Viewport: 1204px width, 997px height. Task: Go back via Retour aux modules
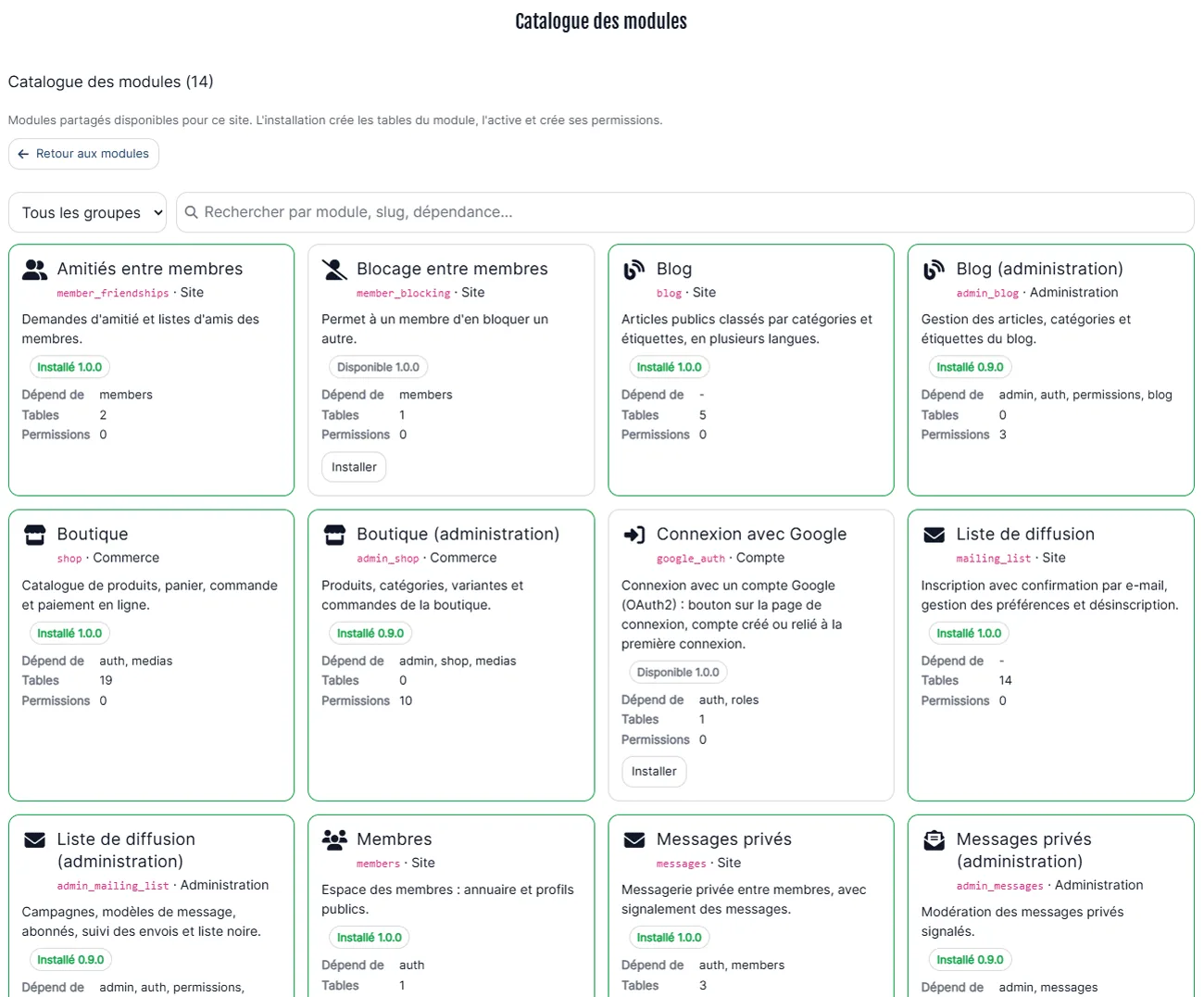click(x=83, y=154)
